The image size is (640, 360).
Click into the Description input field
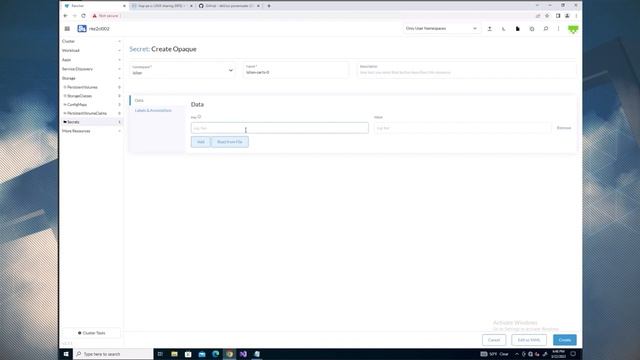(x=467, y=70)
